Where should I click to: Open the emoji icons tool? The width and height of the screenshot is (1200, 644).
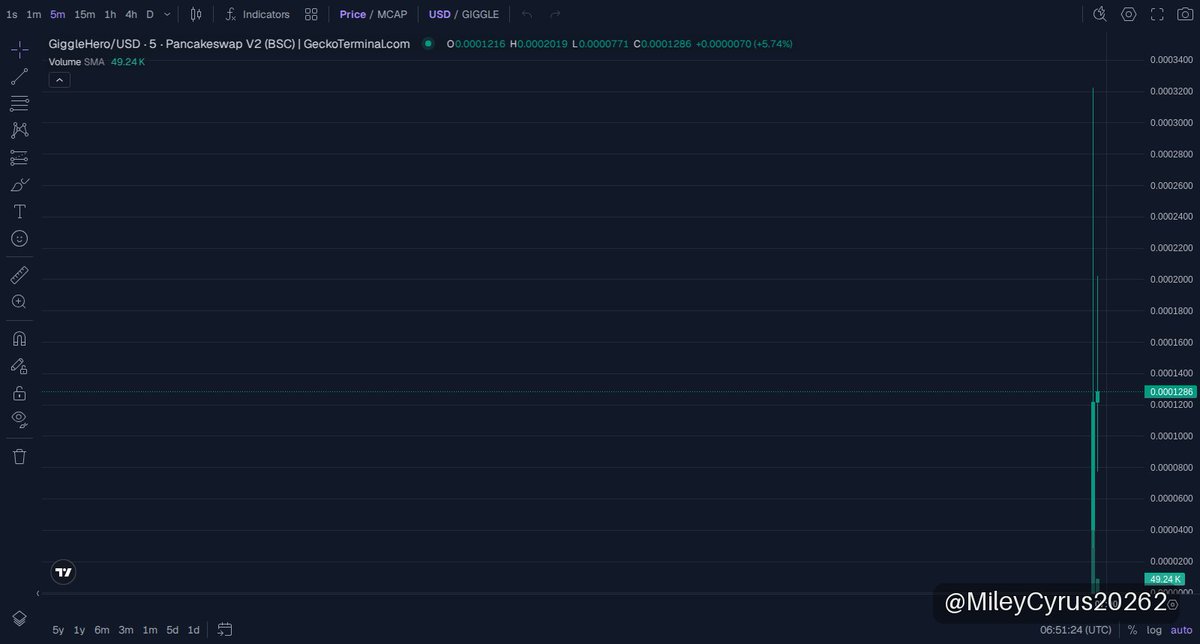click(x=19, y=238)
